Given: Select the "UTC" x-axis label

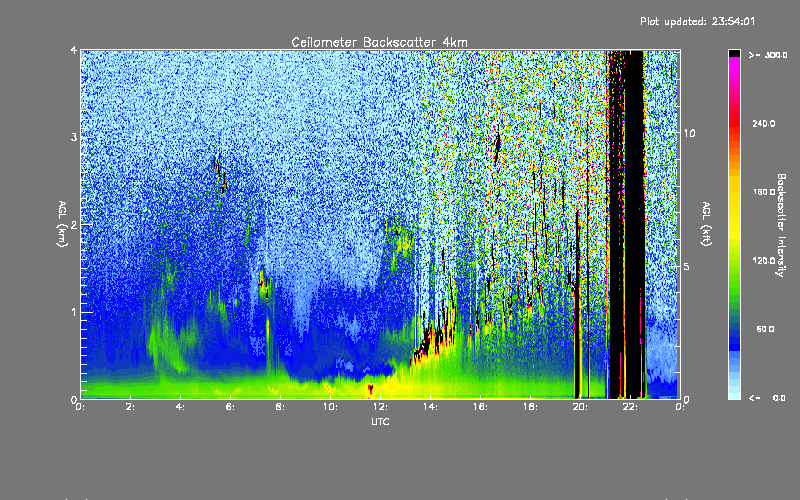Looking at the screenshot, I should pos(380,421).
